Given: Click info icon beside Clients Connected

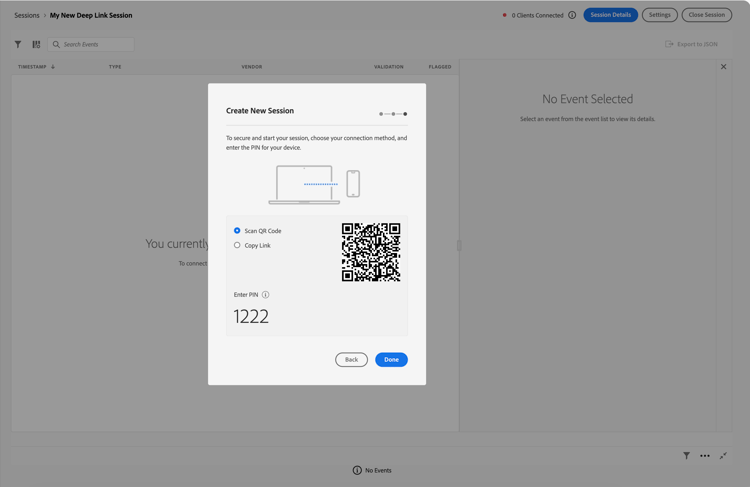Looking at the screenshot, I should 572,15.
